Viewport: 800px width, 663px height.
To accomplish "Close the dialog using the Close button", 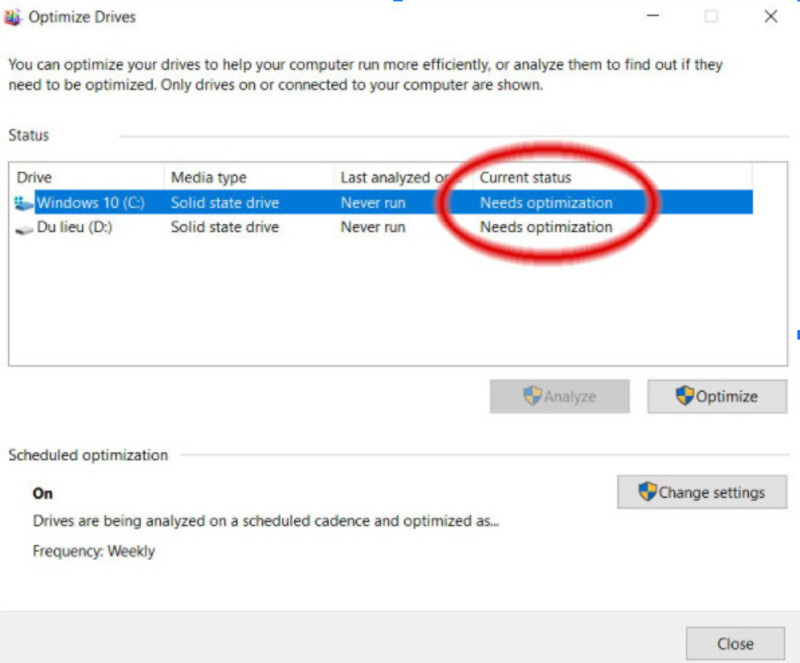I will pos(735,644).
